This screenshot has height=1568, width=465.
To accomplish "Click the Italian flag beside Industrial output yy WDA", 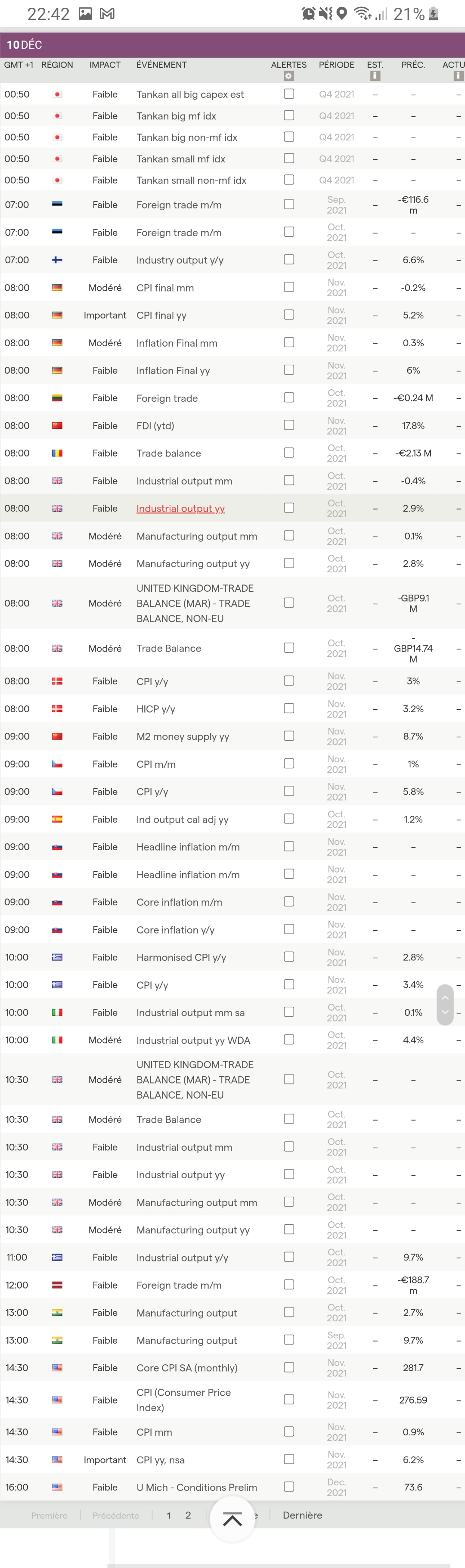I will point(57,1040).
